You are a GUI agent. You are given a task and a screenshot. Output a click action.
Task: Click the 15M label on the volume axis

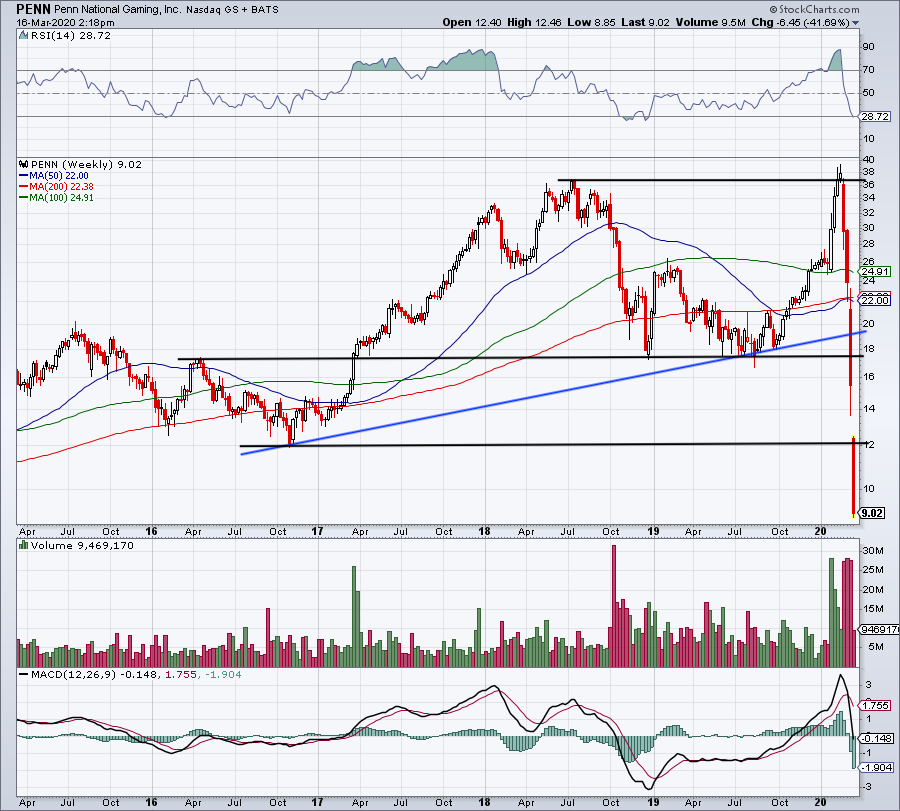tap(872, 609)
